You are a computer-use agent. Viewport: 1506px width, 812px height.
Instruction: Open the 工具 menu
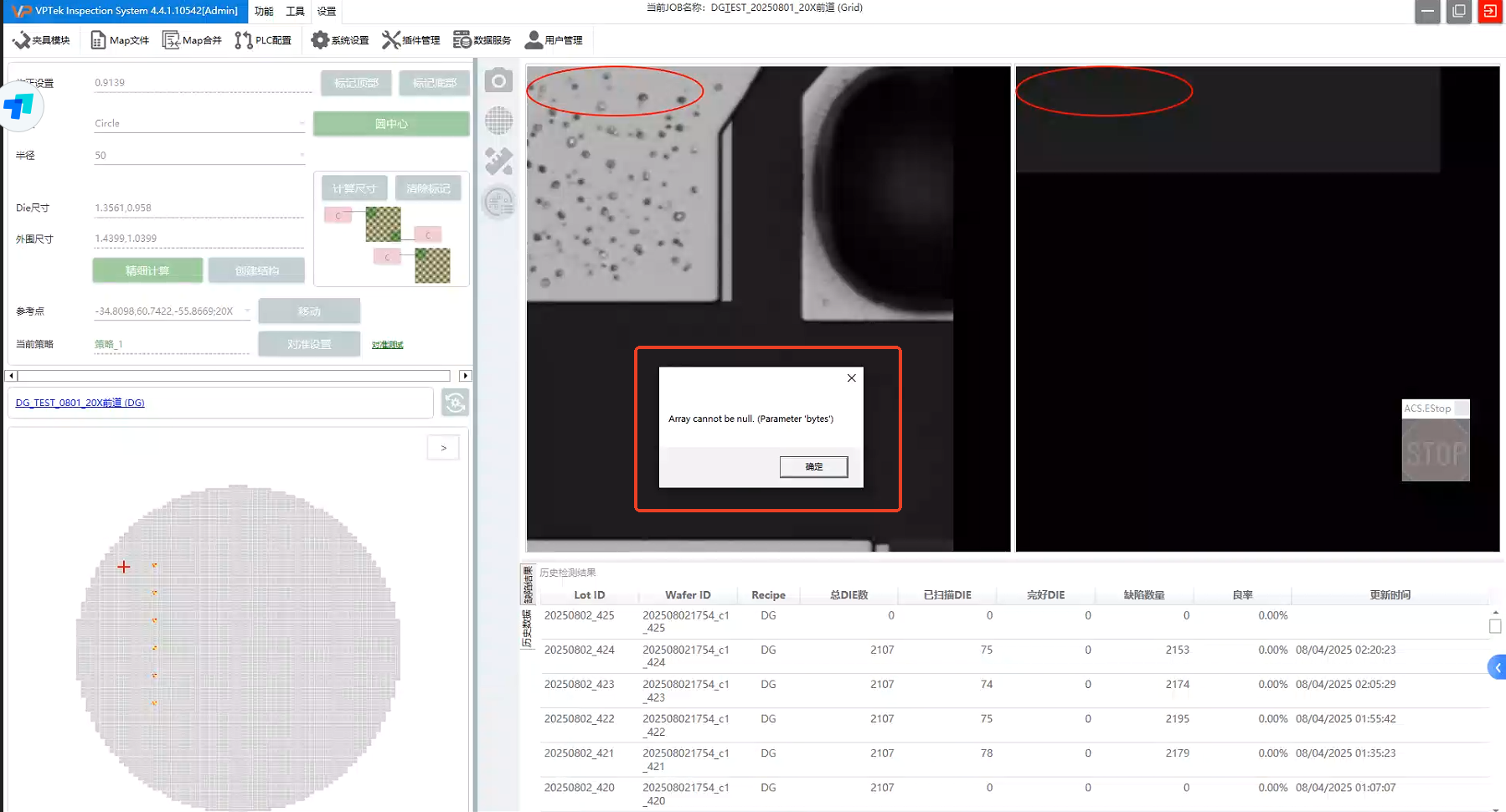point(295,11)
